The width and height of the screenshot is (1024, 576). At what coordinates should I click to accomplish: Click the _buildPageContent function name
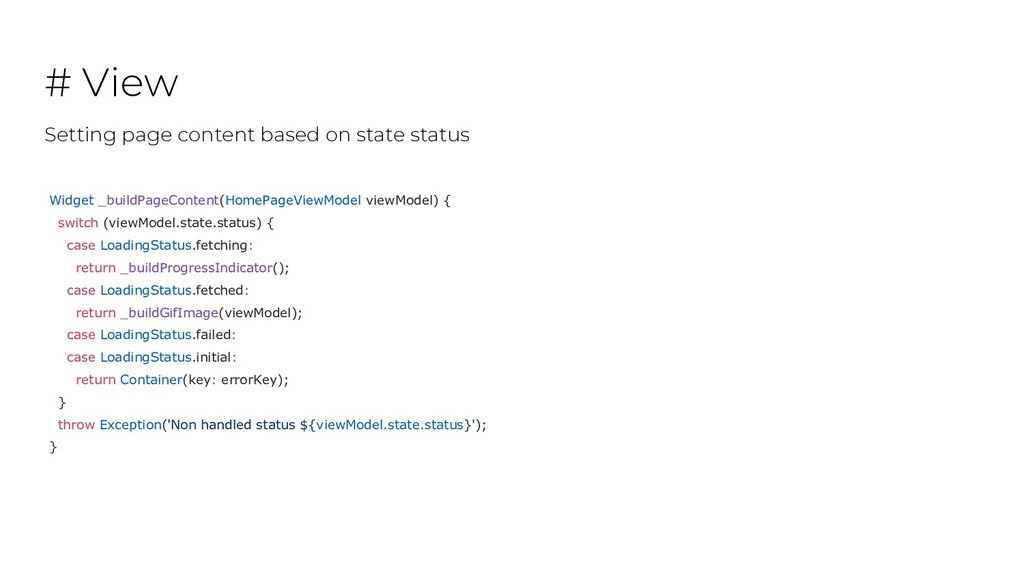pyautogui.click(x=159, y=200)
